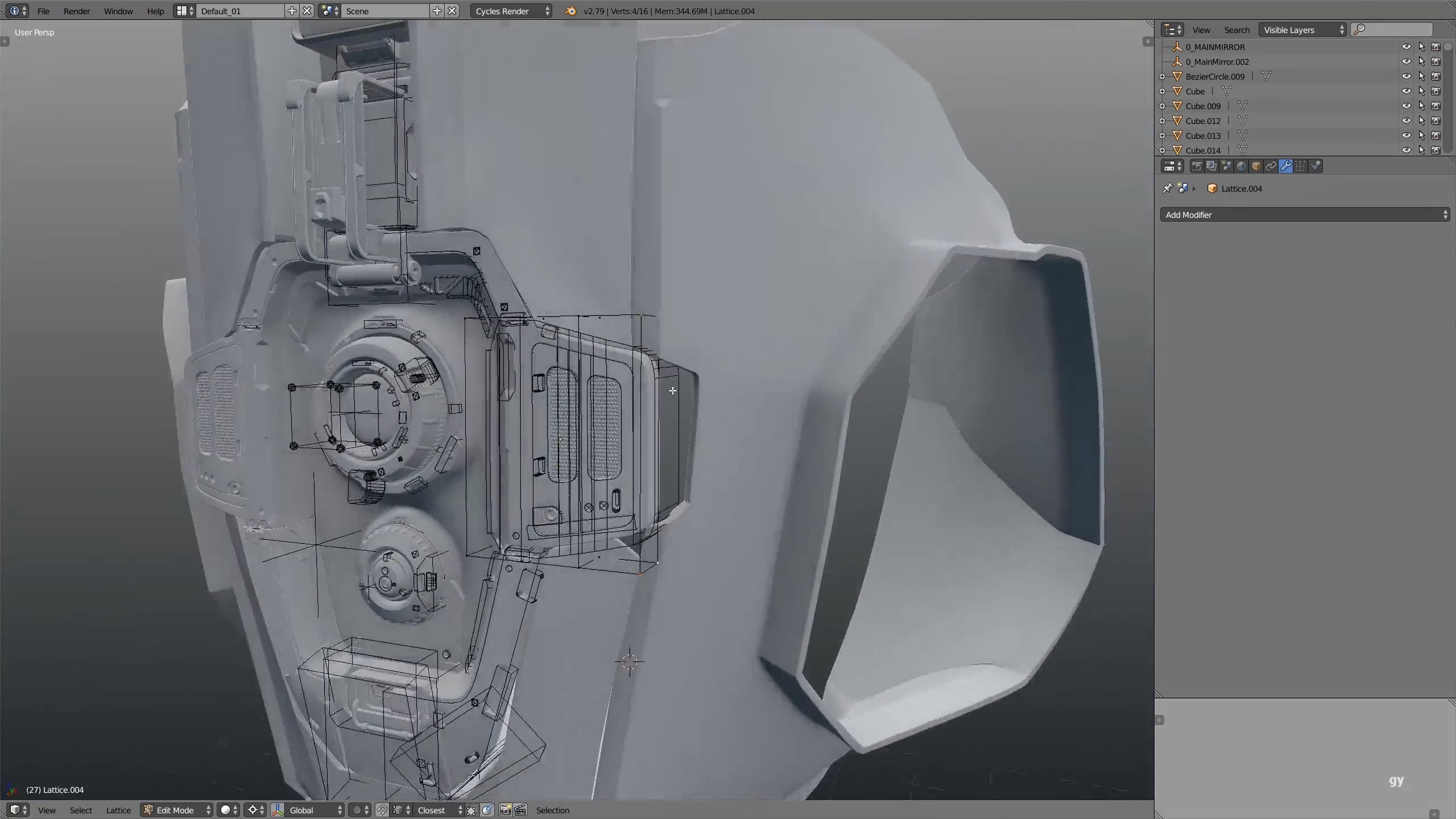Open the Object Constraints tab (chain icon)

[1271, 166]
